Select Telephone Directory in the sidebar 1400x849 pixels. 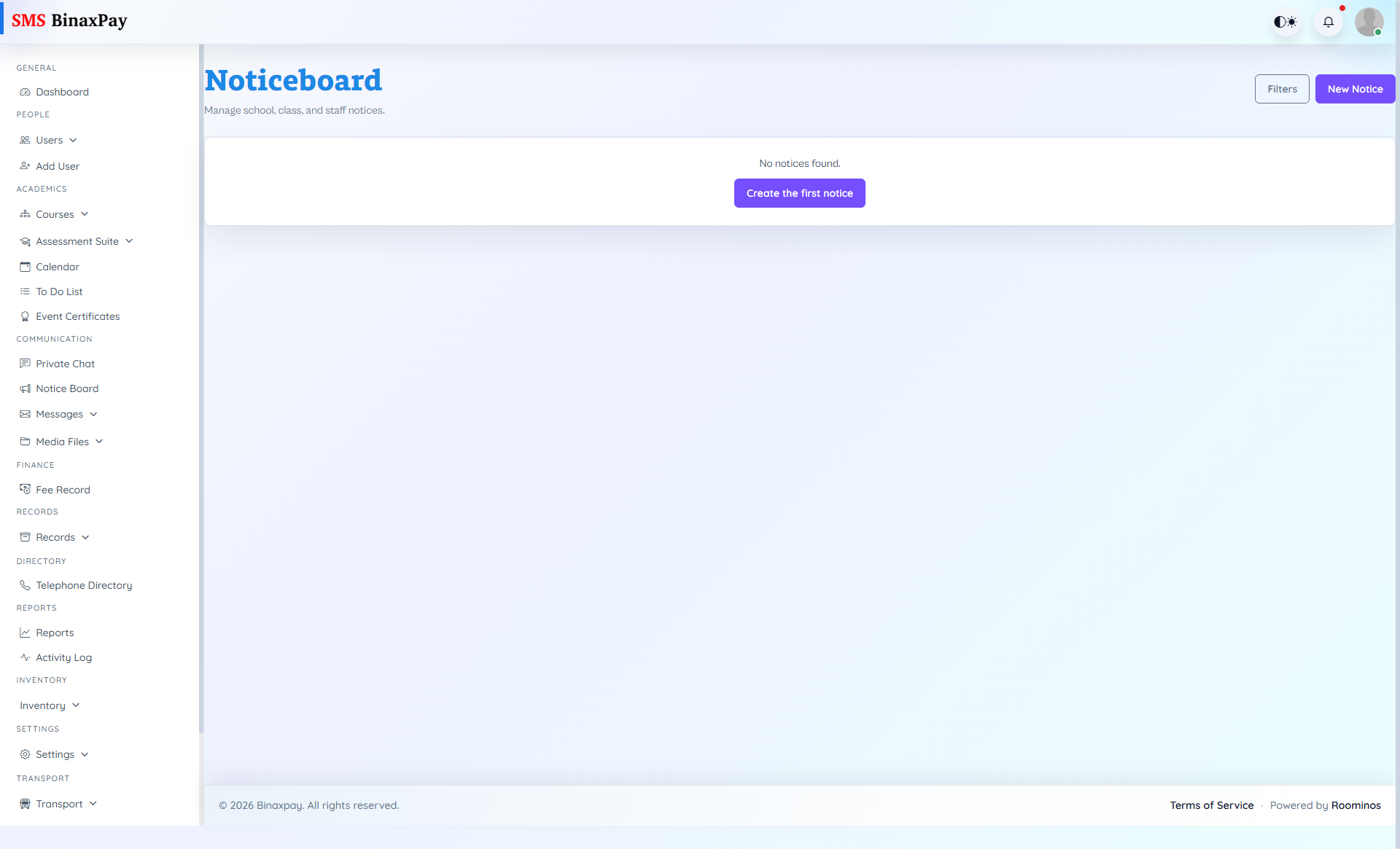[84, 585]
